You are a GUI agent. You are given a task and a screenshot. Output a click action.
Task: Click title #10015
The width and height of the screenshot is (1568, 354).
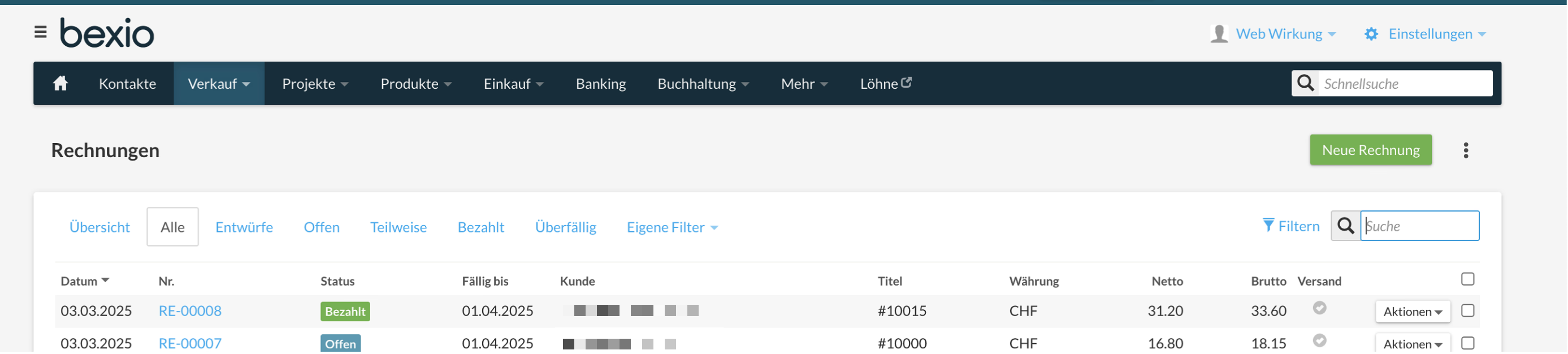(902, 312)
